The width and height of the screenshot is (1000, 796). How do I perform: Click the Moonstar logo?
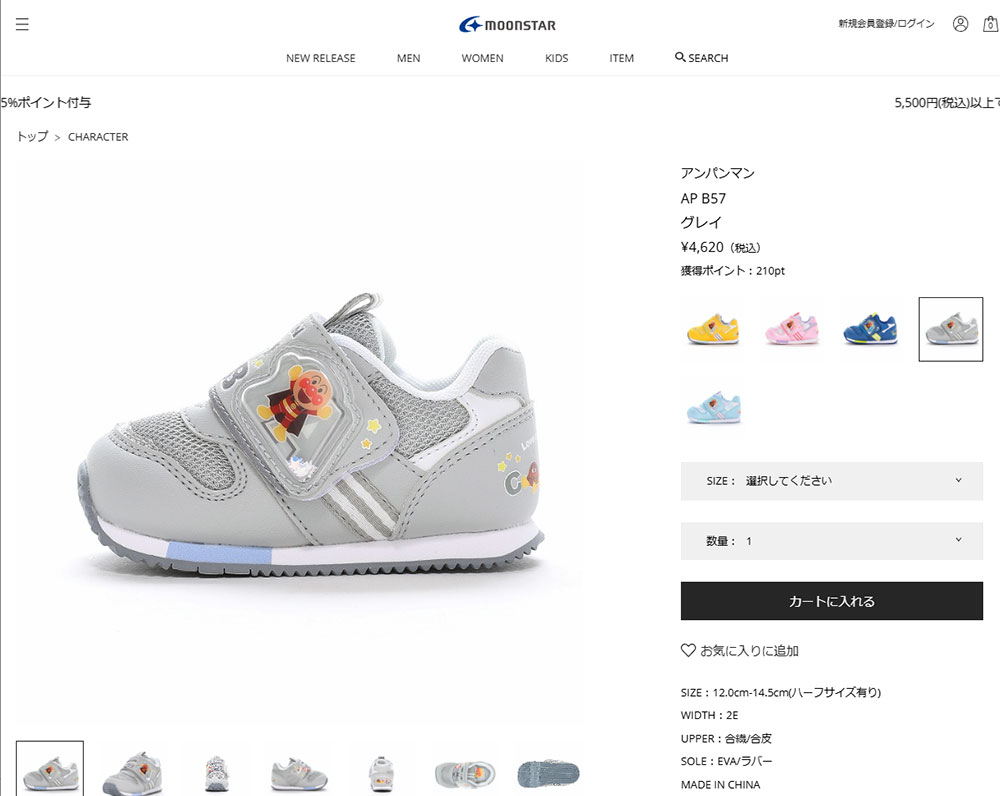(508, 25)
